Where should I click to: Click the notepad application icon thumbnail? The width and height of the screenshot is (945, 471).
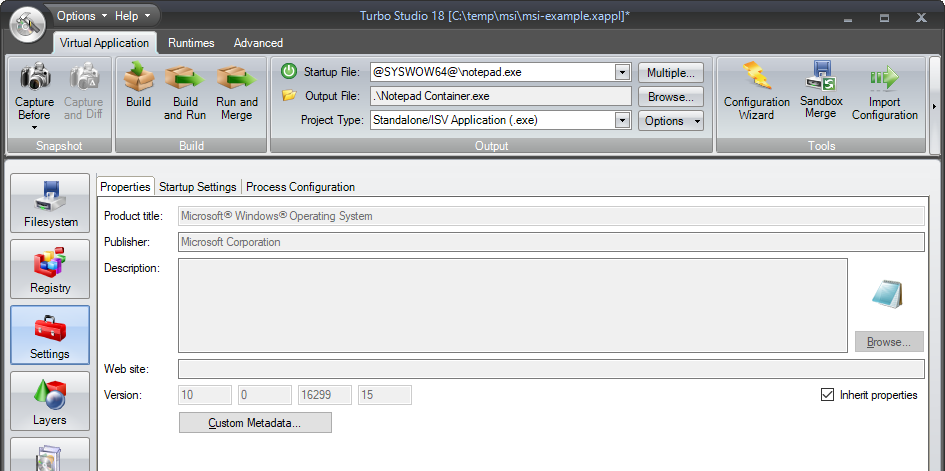[888, 295]
